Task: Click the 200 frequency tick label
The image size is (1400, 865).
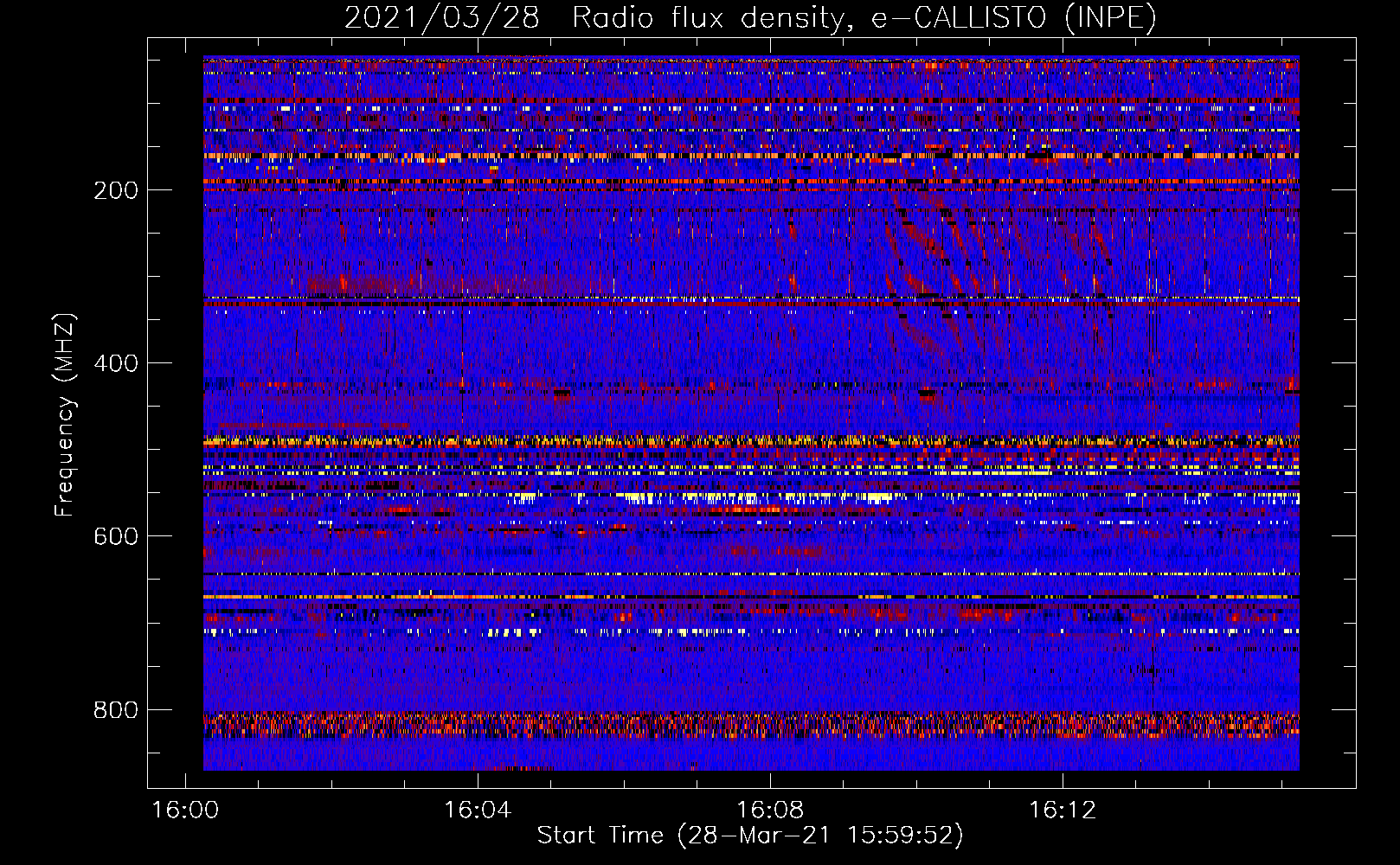Action: [x=115, y=190]
